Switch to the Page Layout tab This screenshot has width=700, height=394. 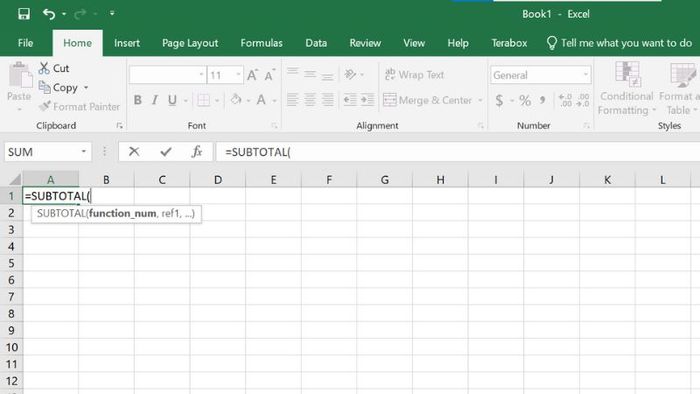(190, 43)
